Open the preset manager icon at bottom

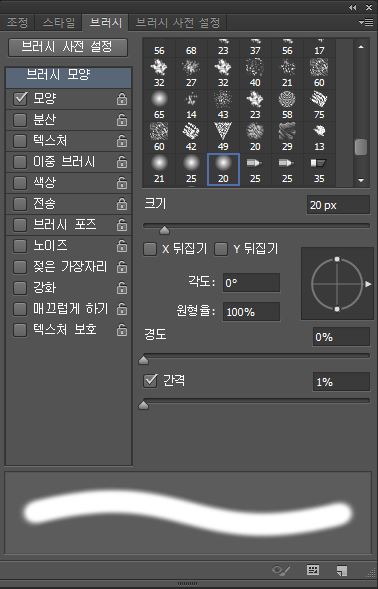pos(313,570)
